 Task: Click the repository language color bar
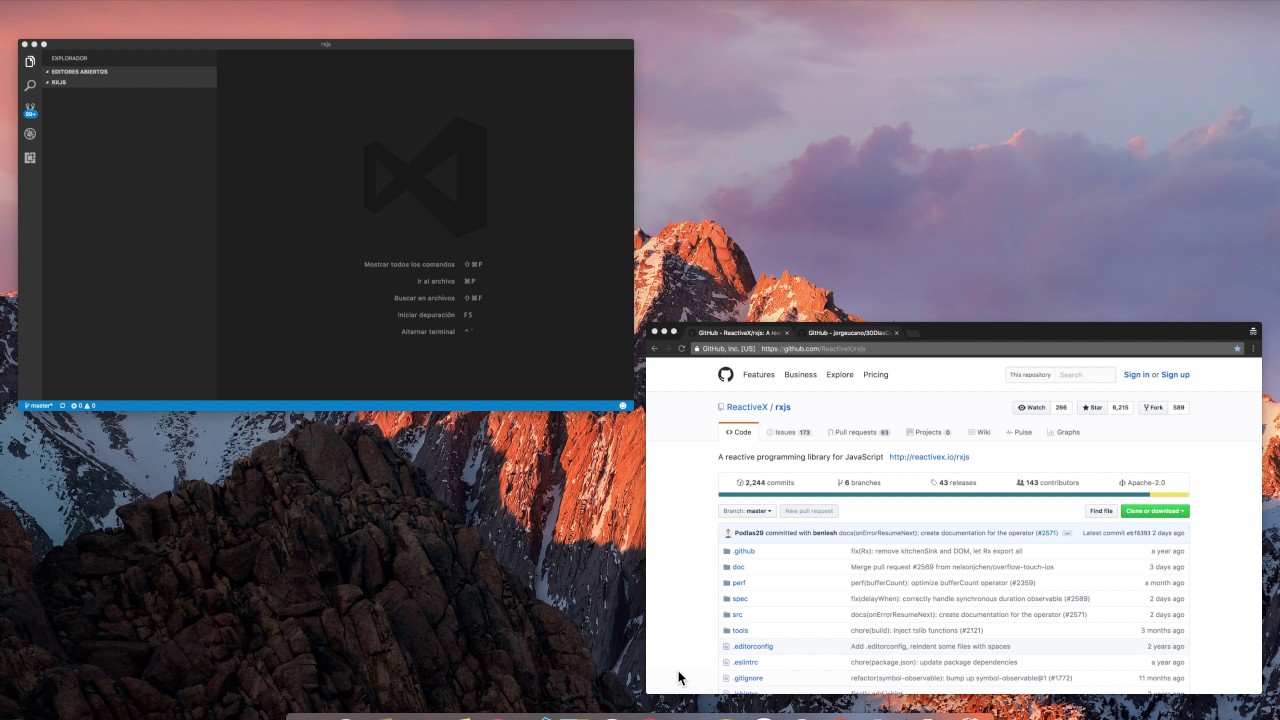click(x=953, y=494)
